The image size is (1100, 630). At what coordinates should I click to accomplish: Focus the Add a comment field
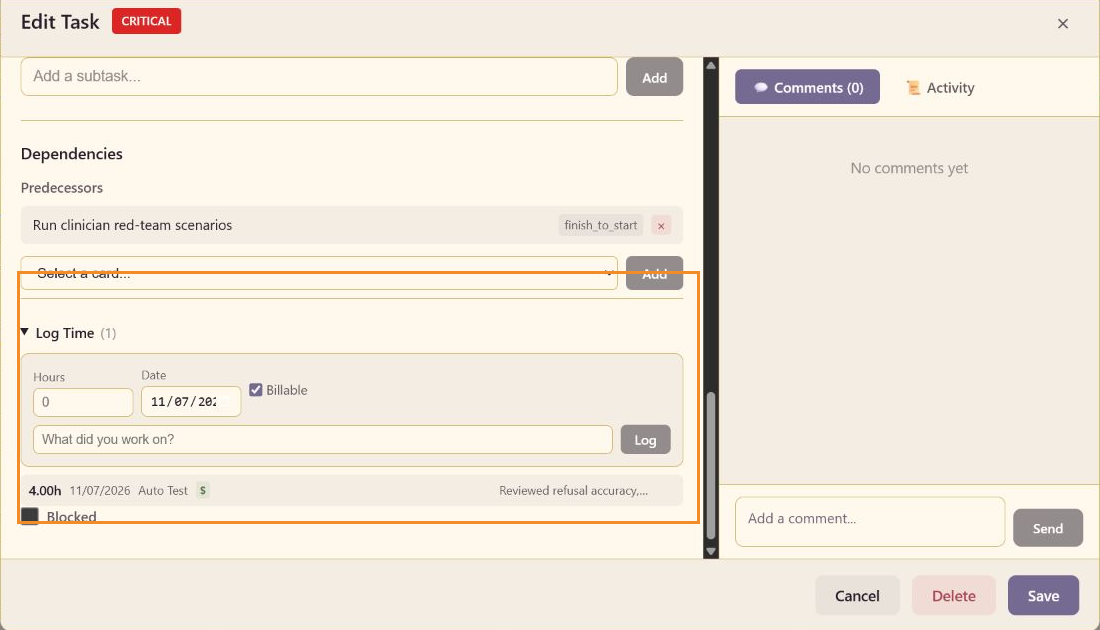coord(870,521)
